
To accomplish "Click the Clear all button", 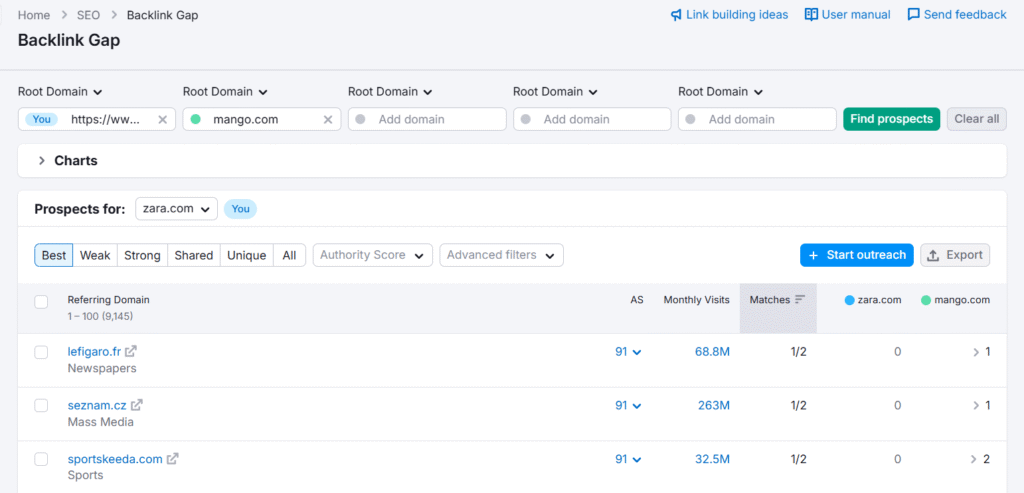I will pyautogui.click(x=977, y=119).
